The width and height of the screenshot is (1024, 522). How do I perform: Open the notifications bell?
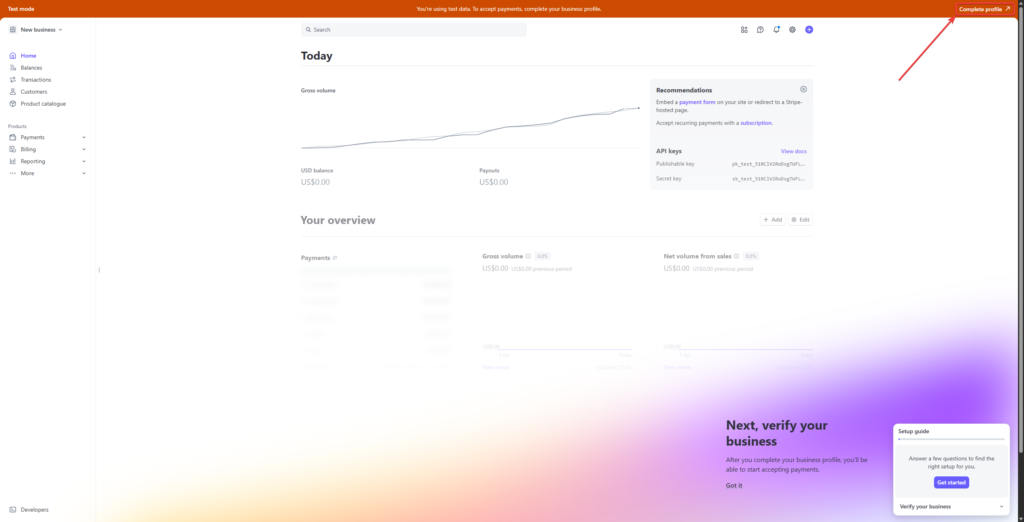coord(776,30)
